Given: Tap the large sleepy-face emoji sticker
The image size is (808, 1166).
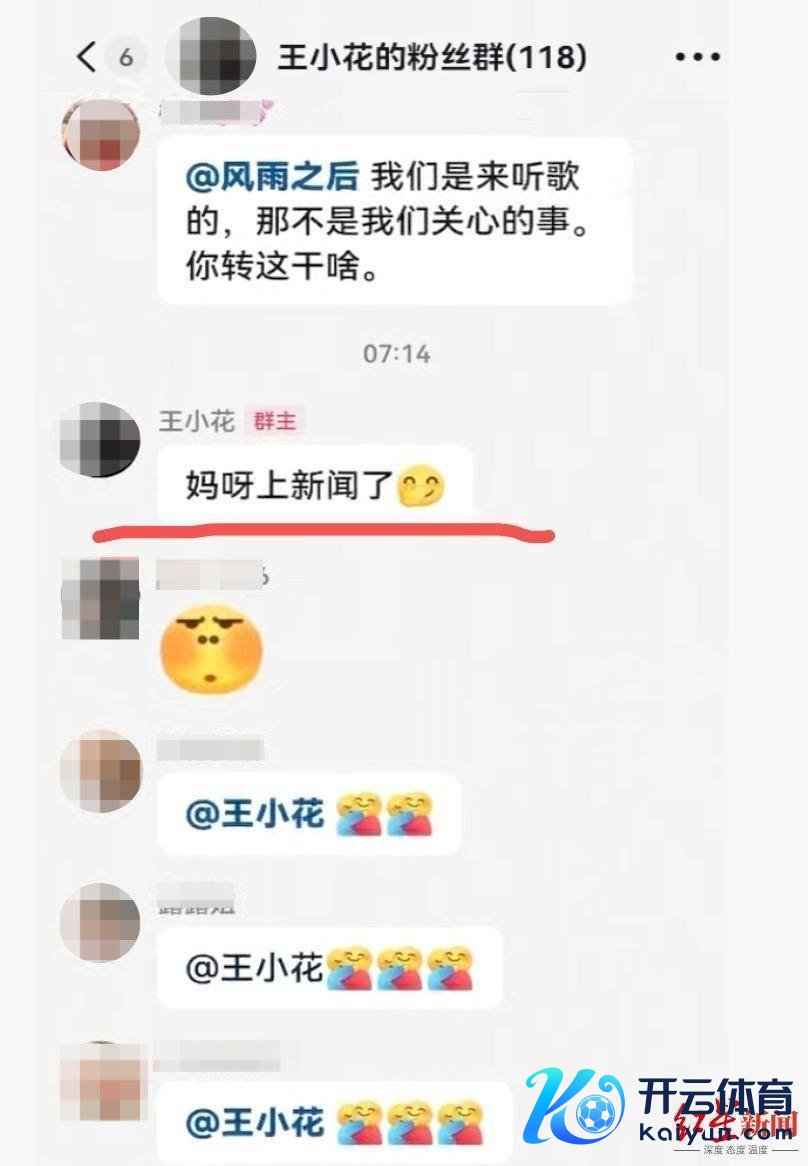Looking at the screenshot, I should [212, 648].
